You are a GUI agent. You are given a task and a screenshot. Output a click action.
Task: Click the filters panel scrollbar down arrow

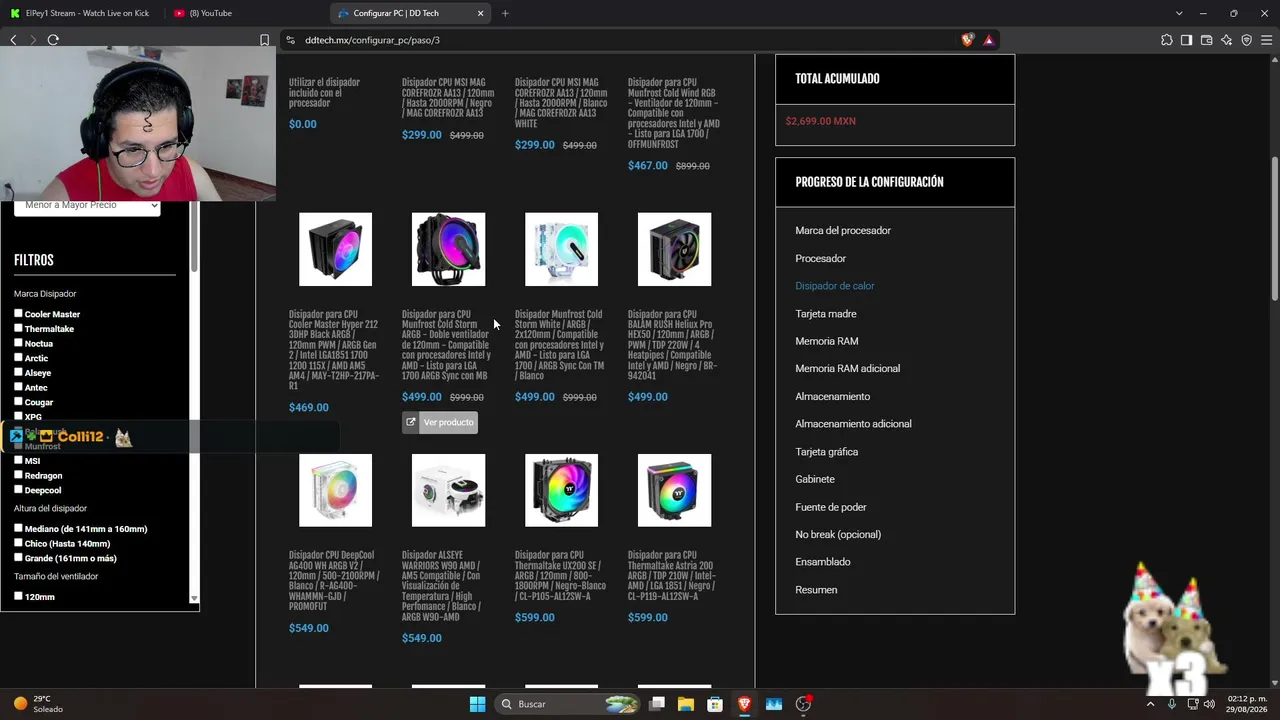[x=194, y=598]
